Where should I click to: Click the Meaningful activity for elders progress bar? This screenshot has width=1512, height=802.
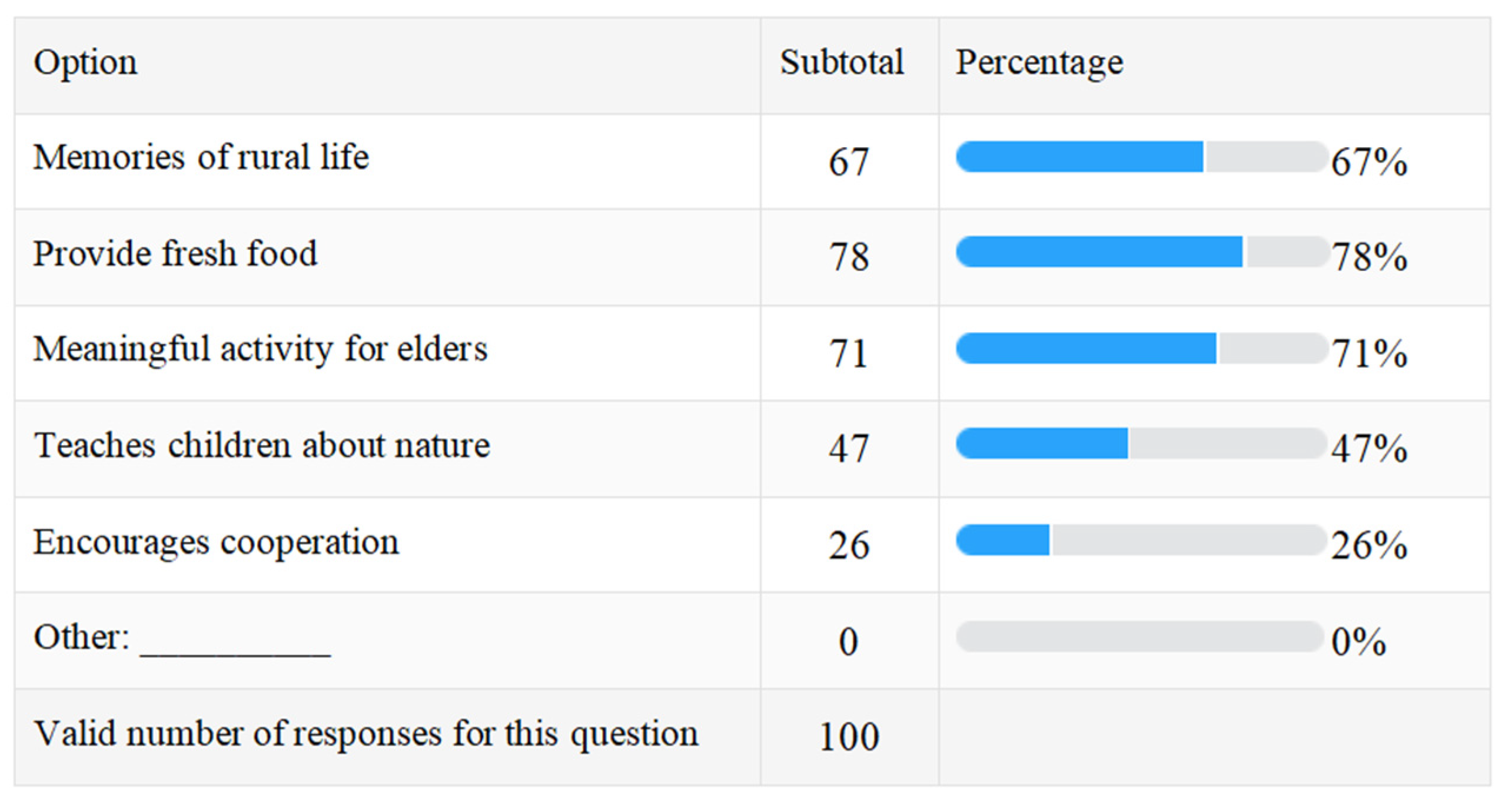pyautogui.click(x=1140, y=349)
